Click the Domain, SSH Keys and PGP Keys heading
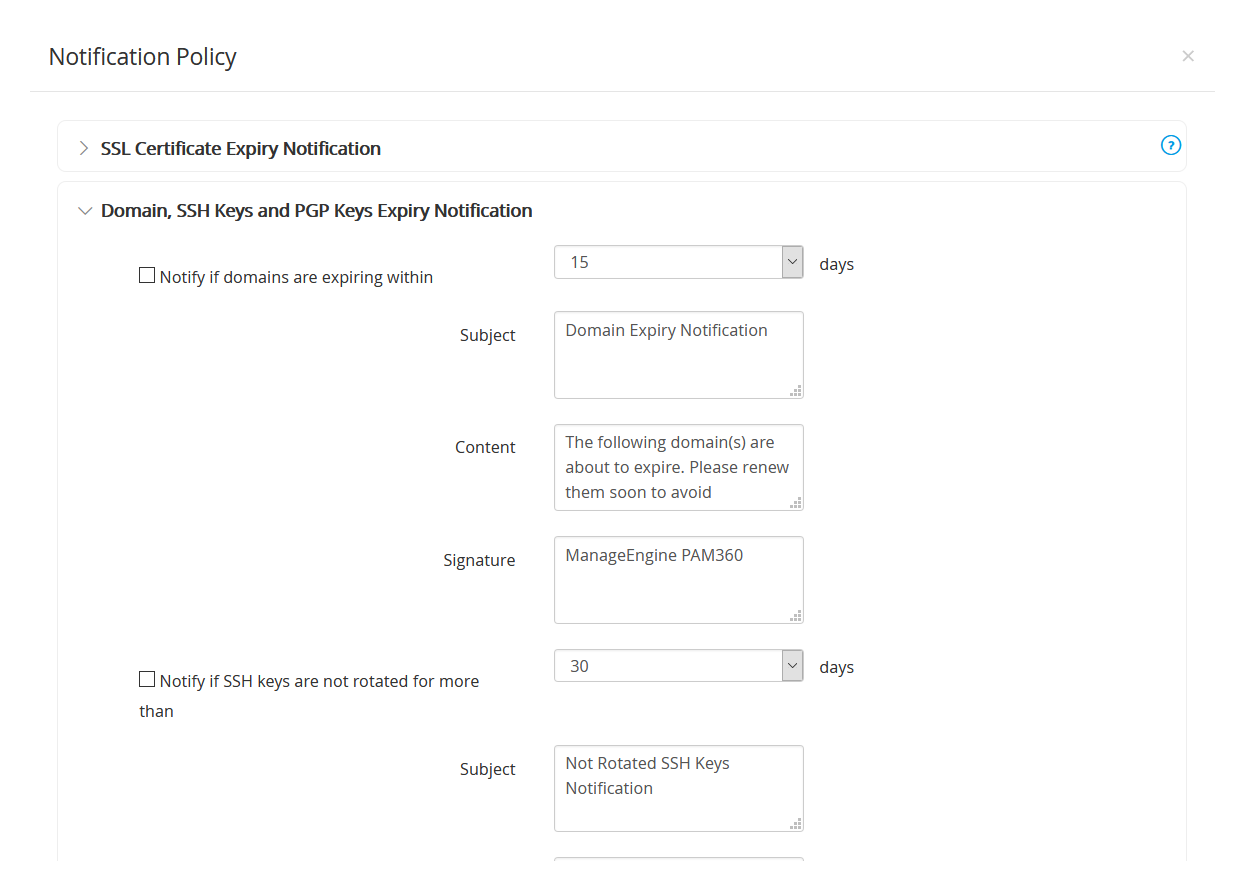The width and height of the screenshot is (1242, 880). (316, 211)
